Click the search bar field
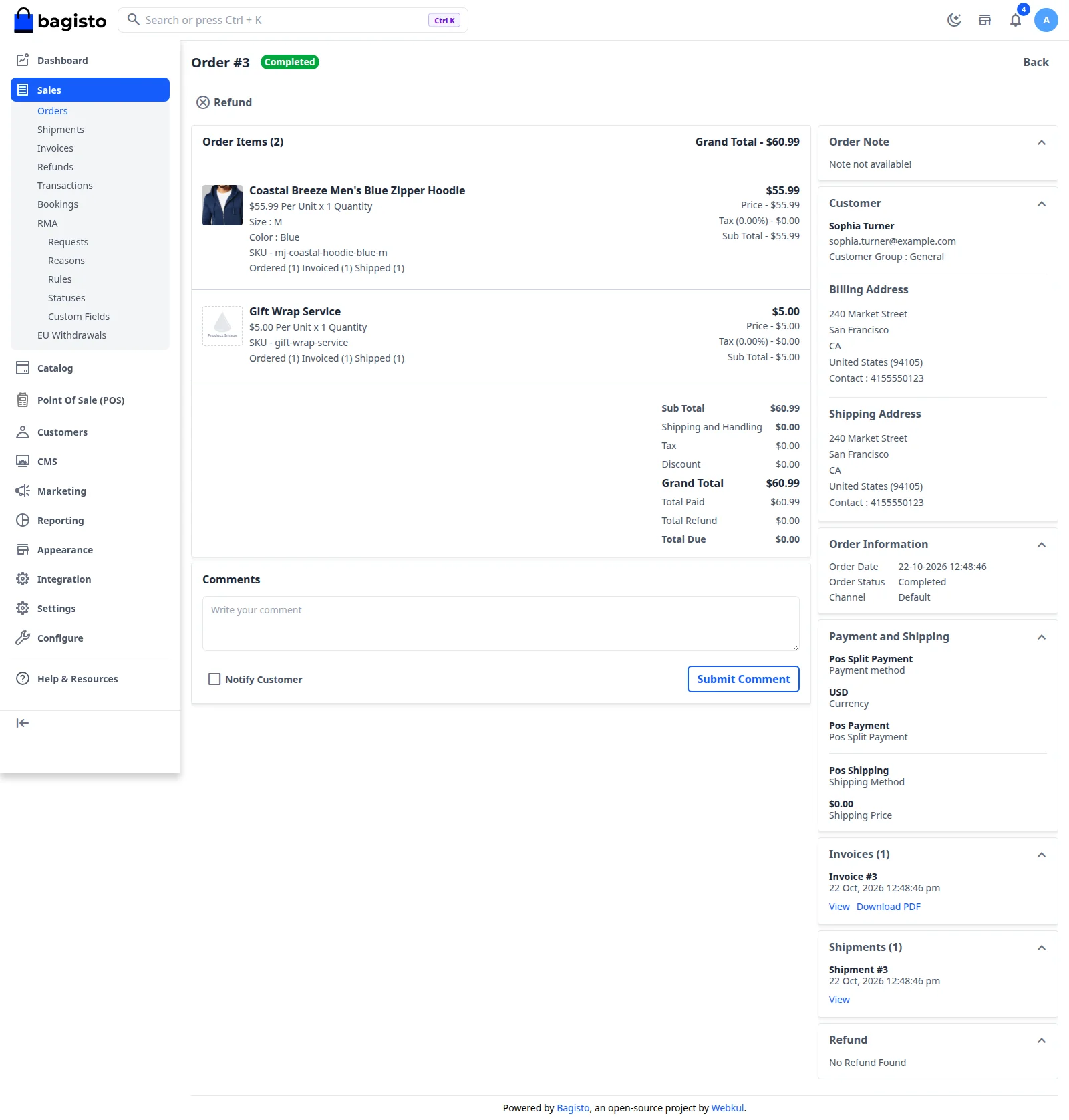 pos(293,20)
